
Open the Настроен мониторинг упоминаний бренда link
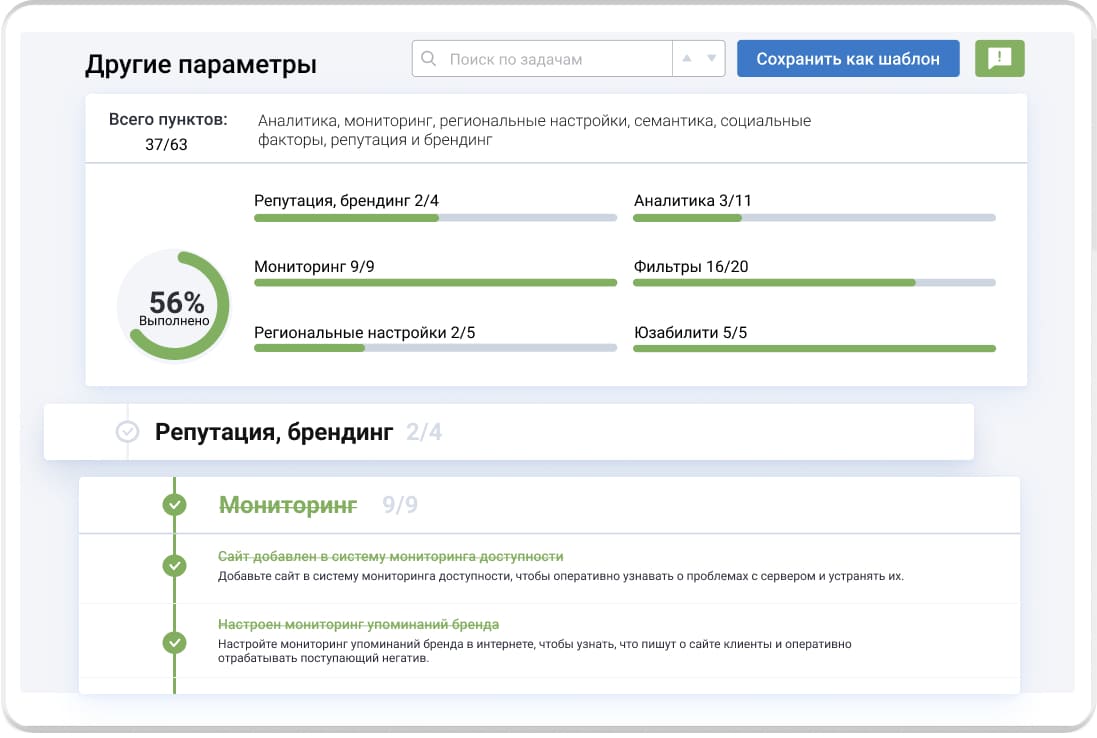358,625
